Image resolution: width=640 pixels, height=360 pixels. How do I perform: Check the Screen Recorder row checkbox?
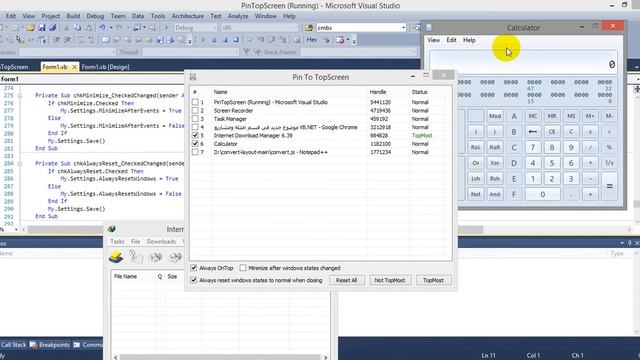(195, 110)
